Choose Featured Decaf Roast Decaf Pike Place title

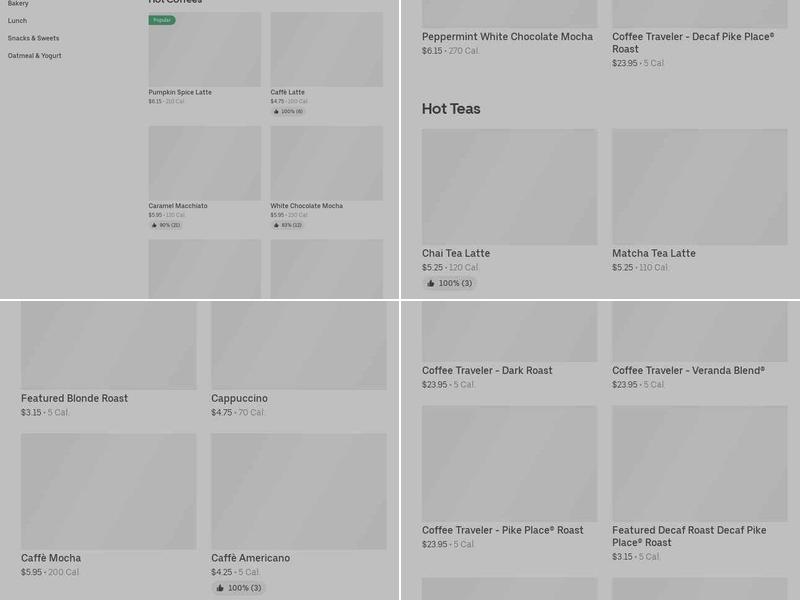(x=689, y=537)
